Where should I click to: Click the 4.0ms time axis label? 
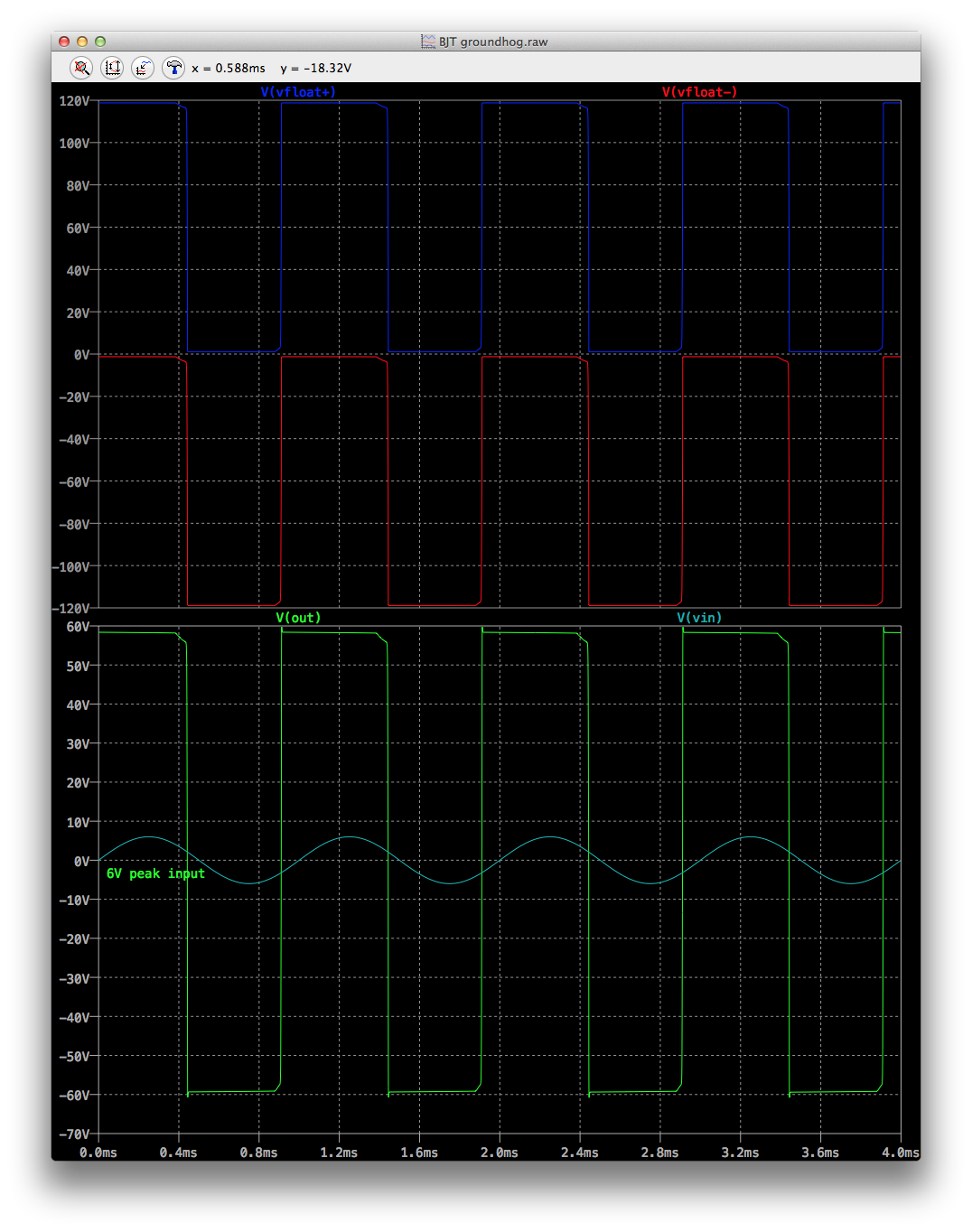(901, 1153)
